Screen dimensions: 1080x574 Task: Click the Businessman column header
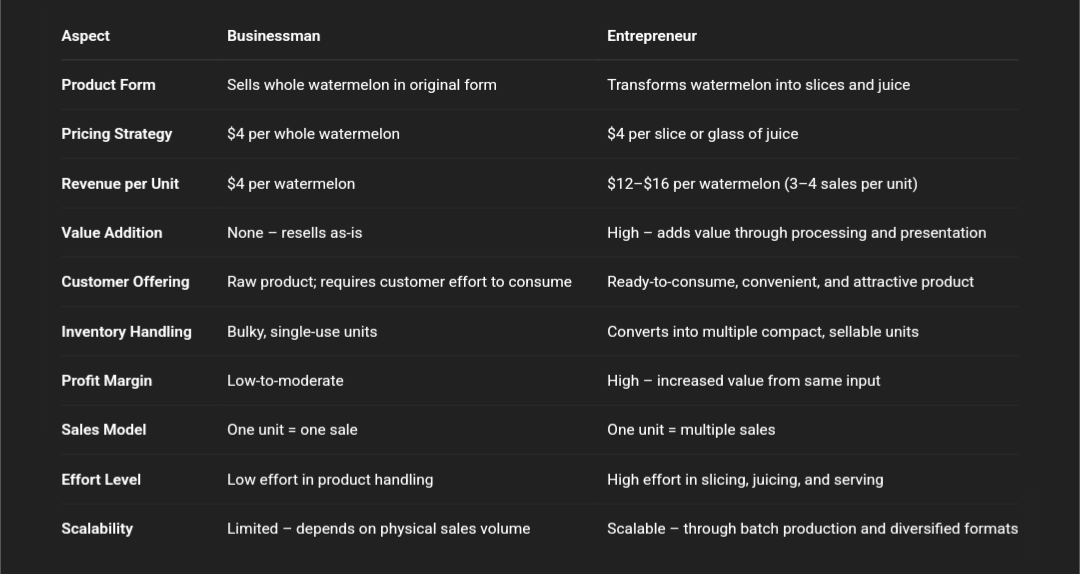click(273, 36)
